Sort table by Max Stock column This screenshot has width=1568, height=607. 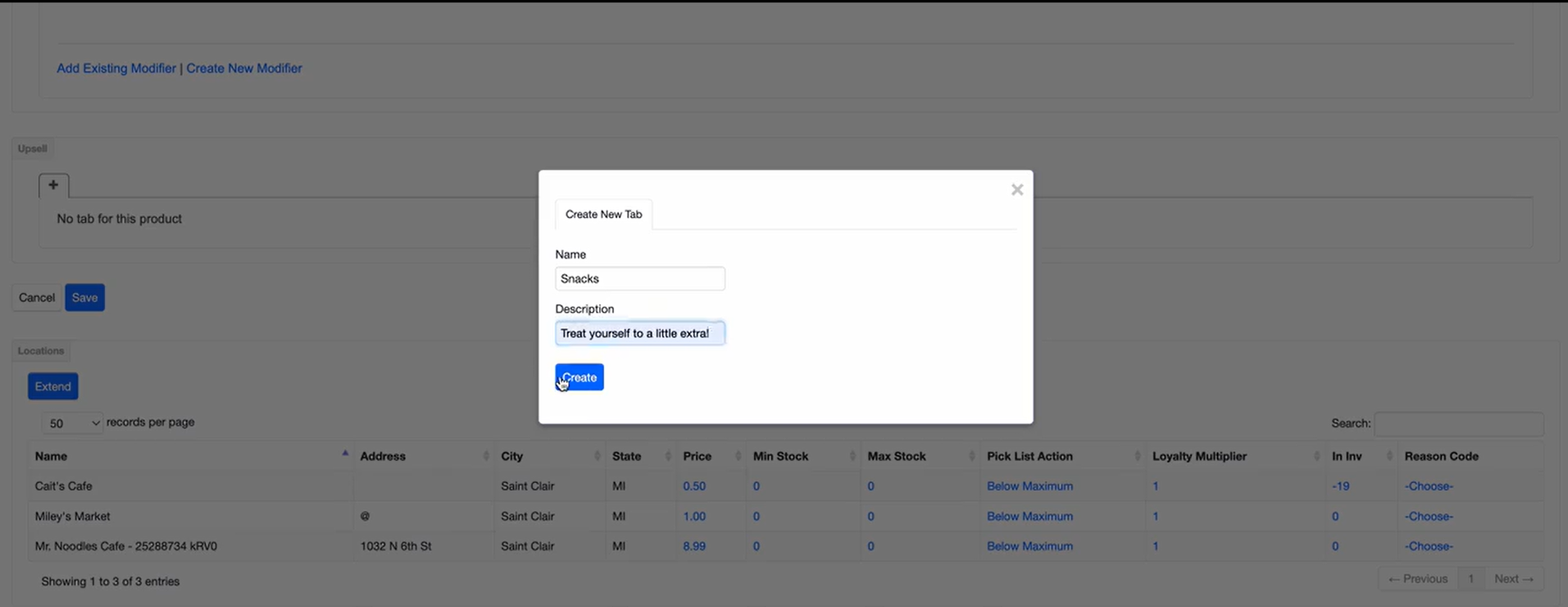(921, 456)
